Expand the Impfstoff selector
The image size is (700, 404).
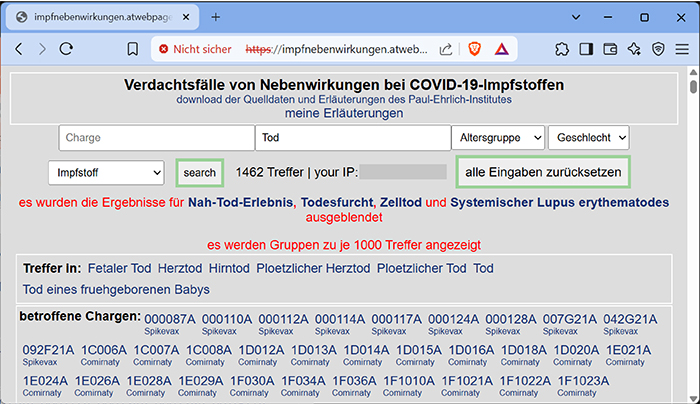tap(105, 173)
